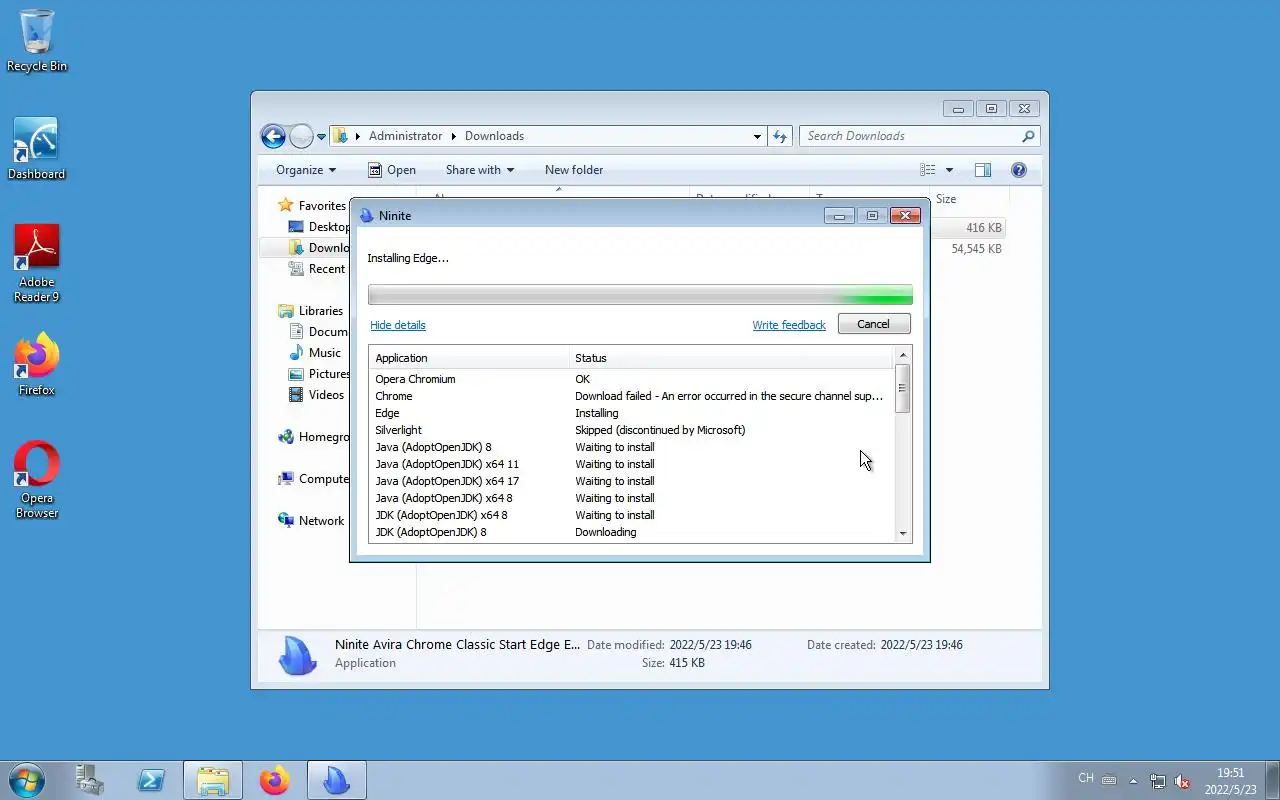1280x800 pixels.
Task: Open the Share with dropdown
Action: [x=479, y=170]
